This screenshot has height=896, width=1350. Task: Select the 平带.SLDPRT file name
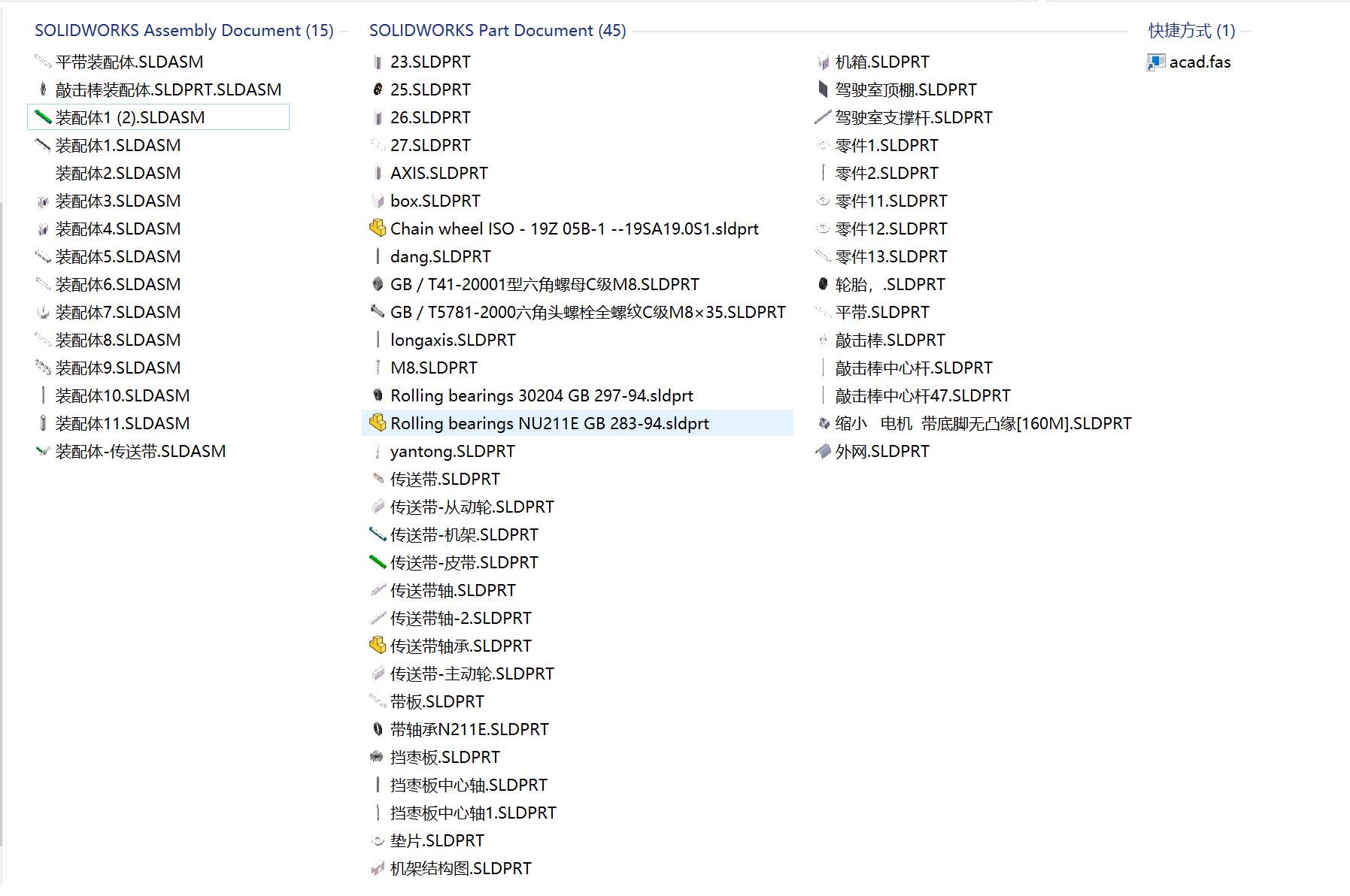tap(883, 312)
